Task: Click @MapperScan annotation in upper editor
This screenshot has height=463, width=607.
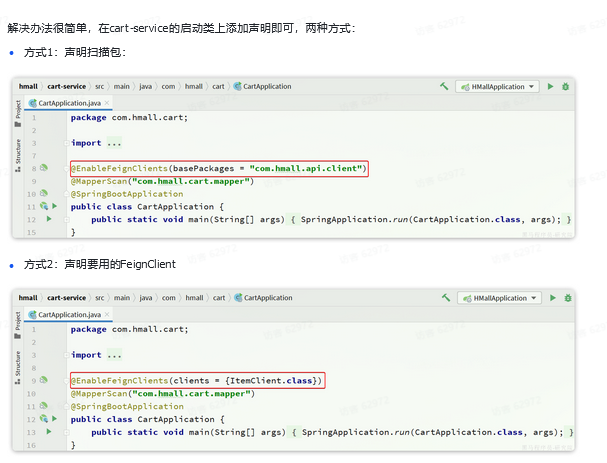Action: [x=99, y=181]
